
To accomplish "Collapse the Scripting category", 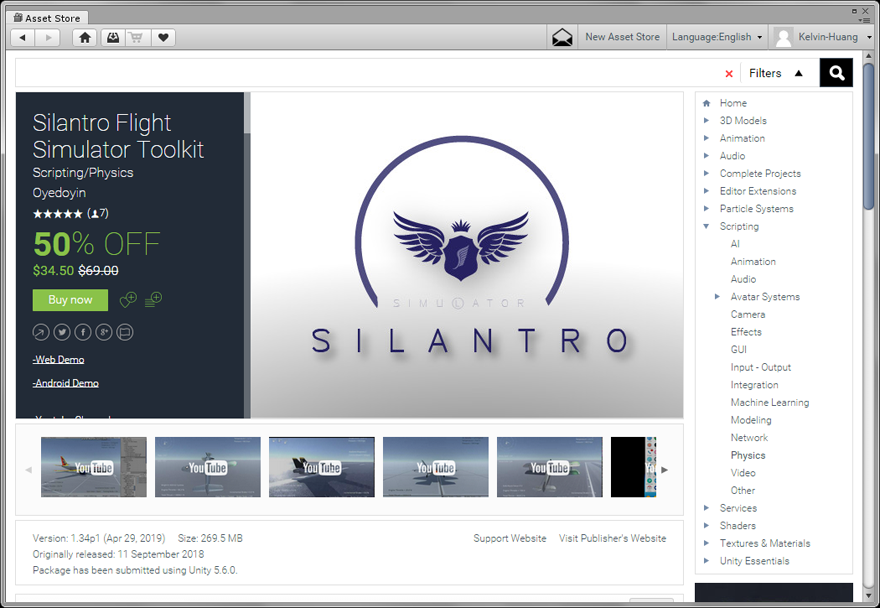I will click(706, 226).
